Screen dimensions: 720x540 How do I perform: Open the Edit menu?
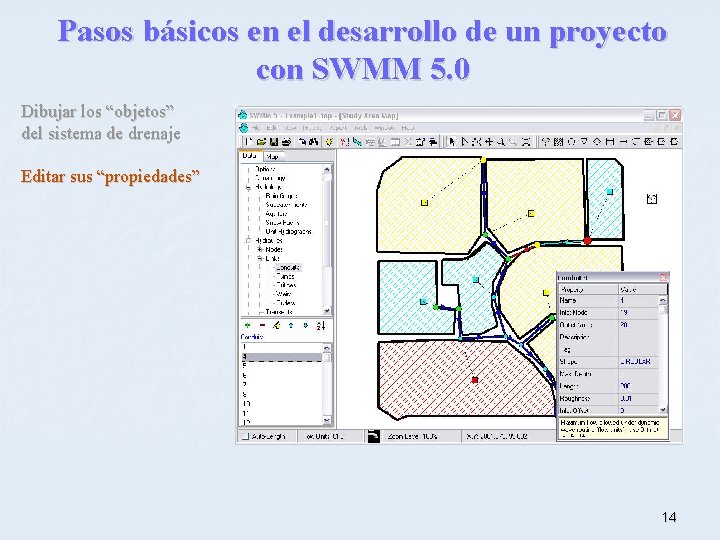271,128
